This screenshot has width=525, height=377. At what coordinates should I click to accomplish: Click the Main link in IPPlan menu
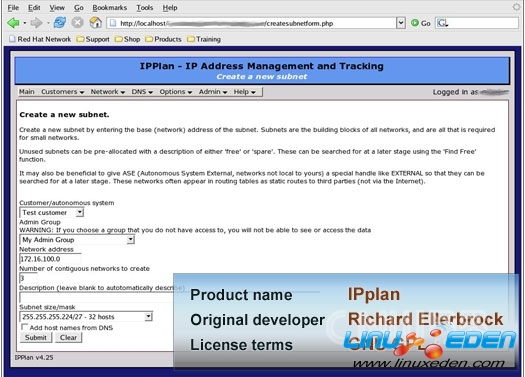pyautogui.click(x=26, y=92)
